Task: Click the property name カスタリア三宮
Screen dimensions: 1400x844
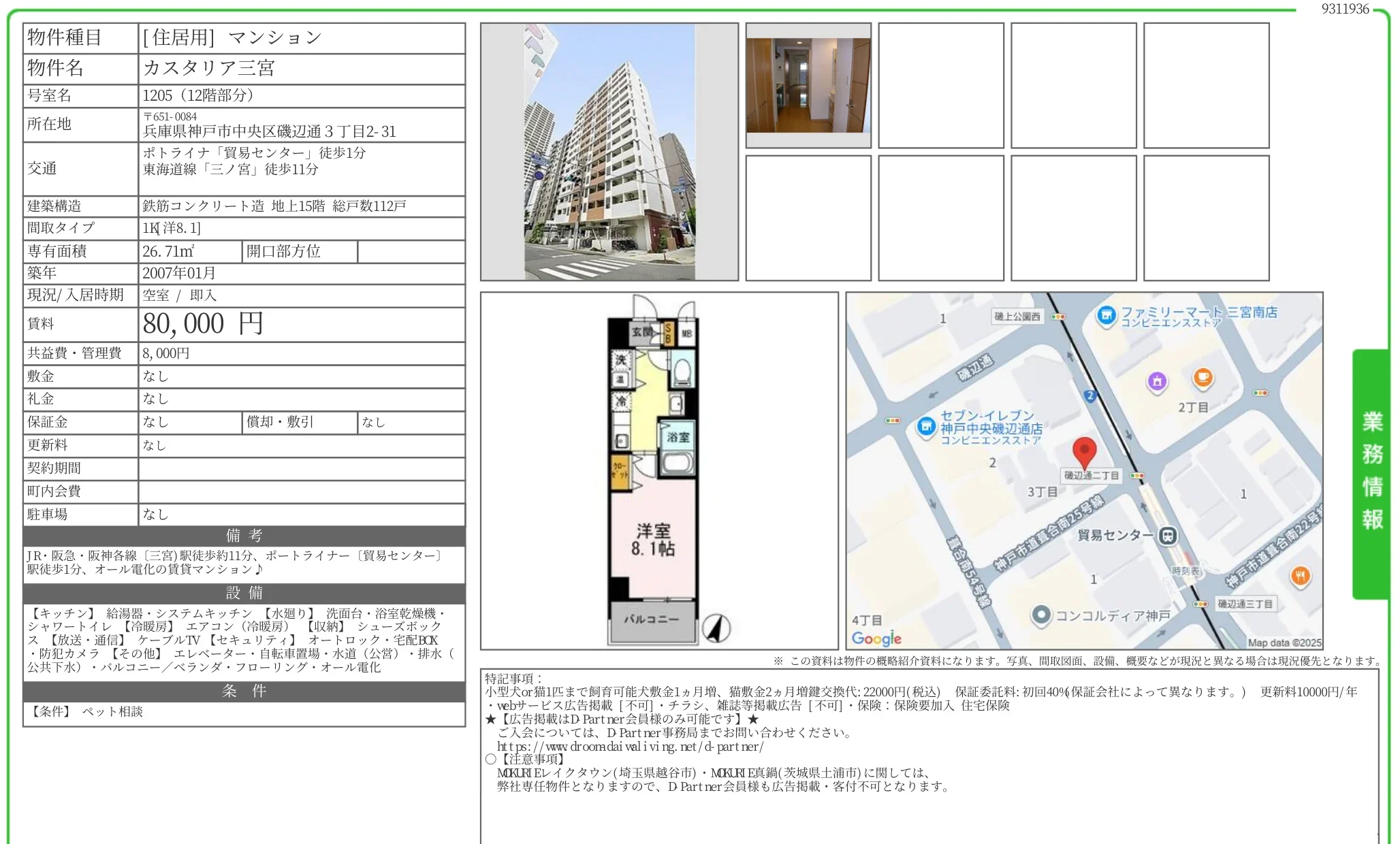Action: click(x=208, y=68)
